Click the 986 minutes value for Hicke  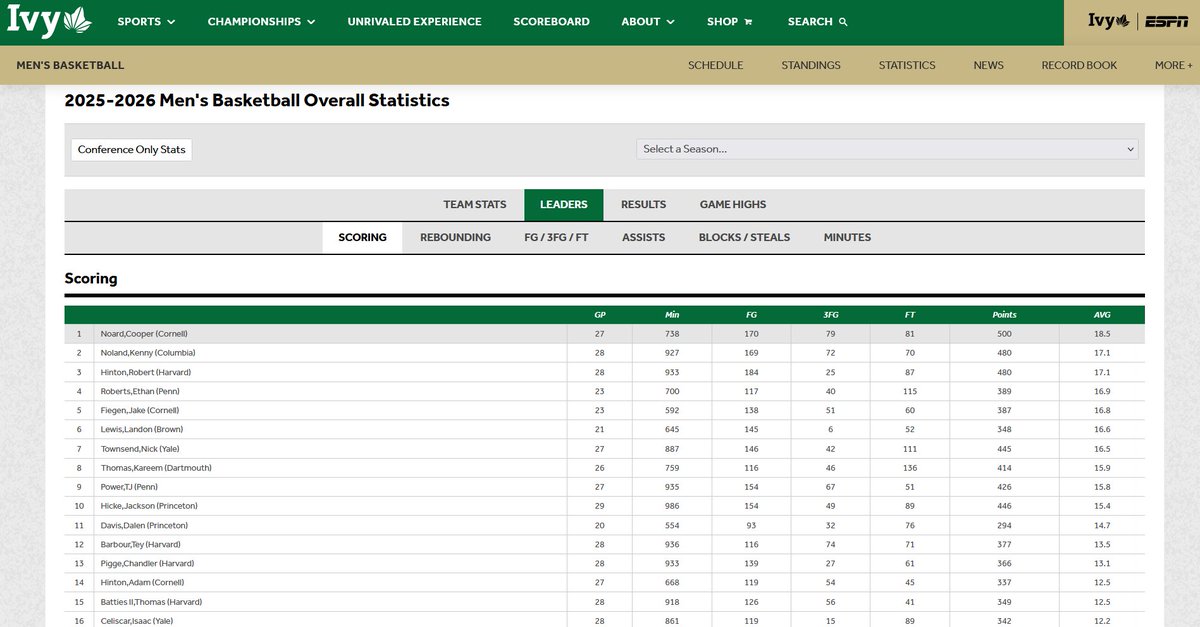coord(672,506)
